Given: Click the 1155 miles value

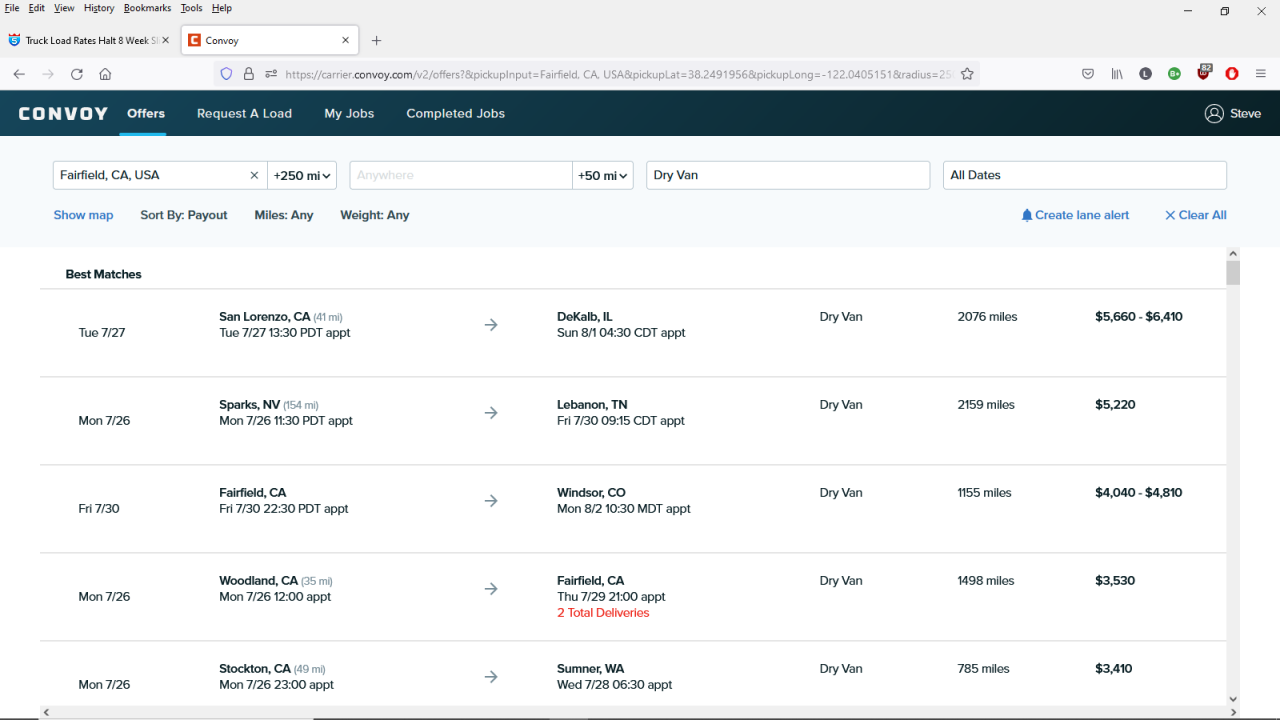Looking at the screenshot, I should click(984, 493).
